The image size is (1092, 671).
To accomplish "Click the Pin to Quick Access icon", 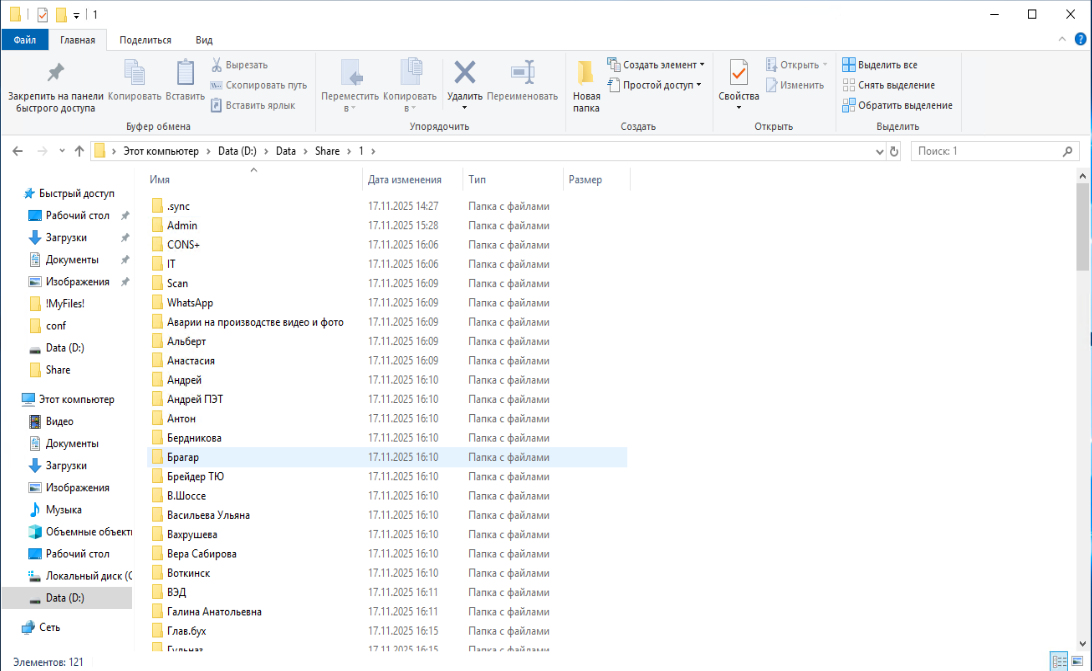I will pos(55,73).
